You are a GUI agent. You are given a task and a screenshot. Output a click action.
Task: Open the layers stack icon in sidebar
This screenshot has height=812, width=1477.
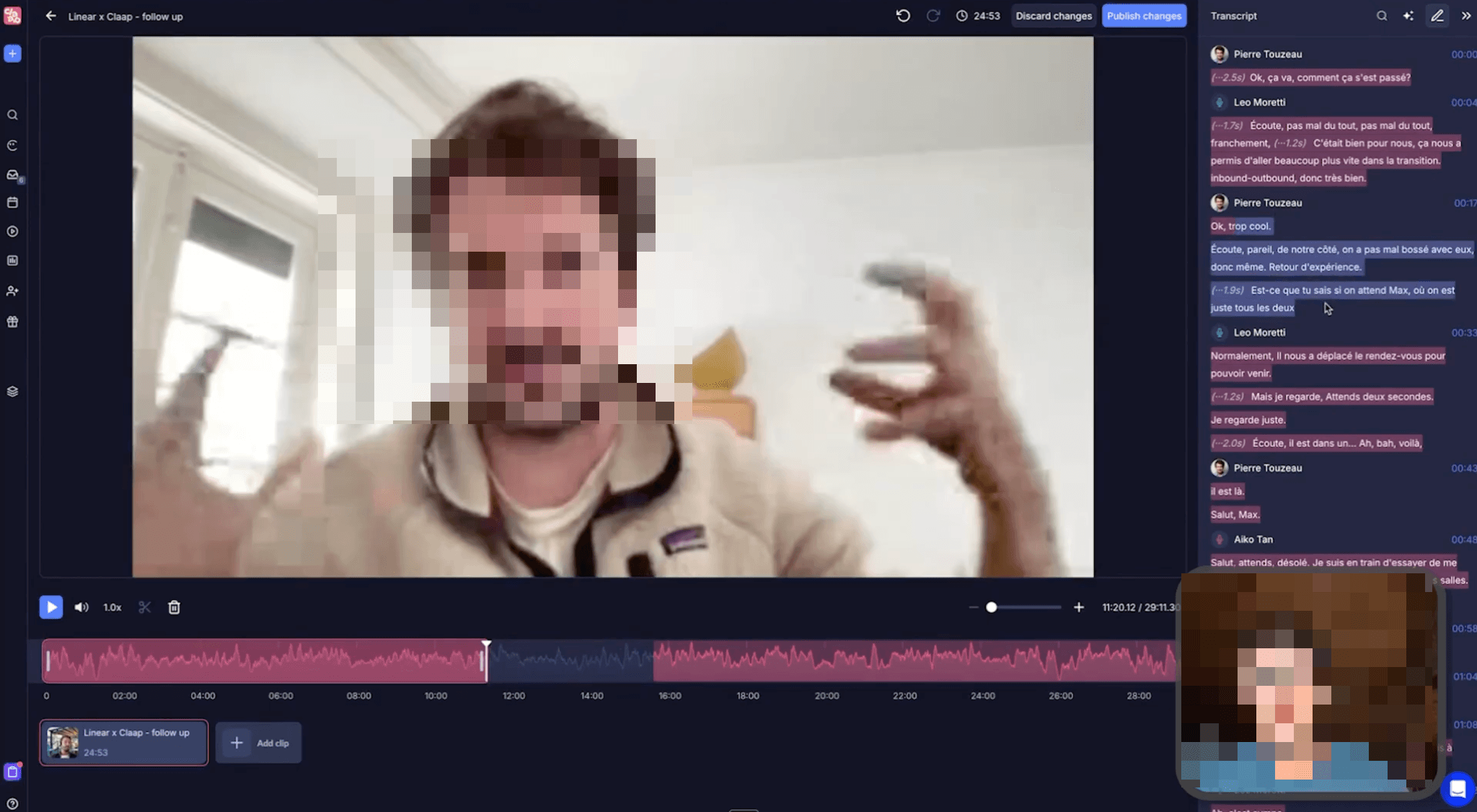pos(12,392)
